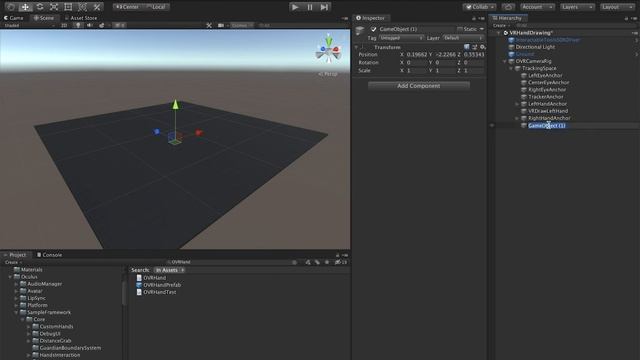Click the scene orientation gizmo
This screenshot has height=360, width=640.
[x=329, y=49]
